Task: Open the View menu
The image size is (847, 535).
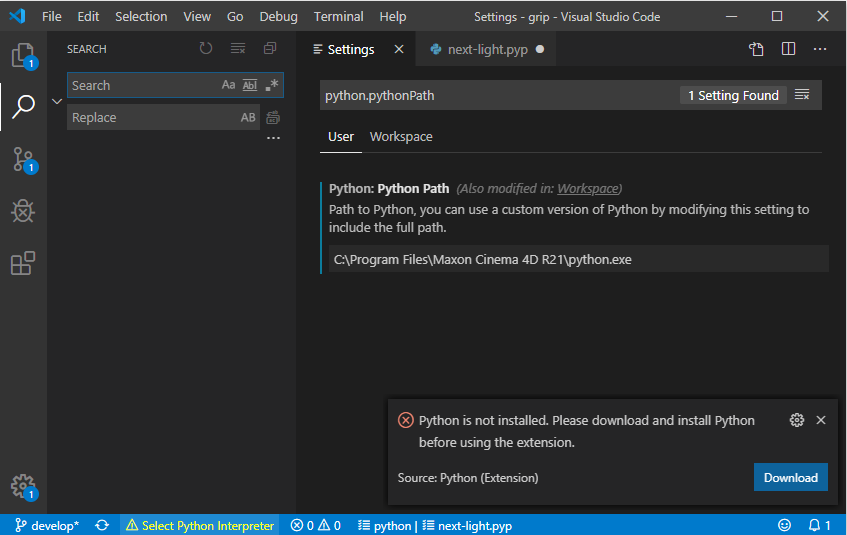Action: click(x=197, y=17)
